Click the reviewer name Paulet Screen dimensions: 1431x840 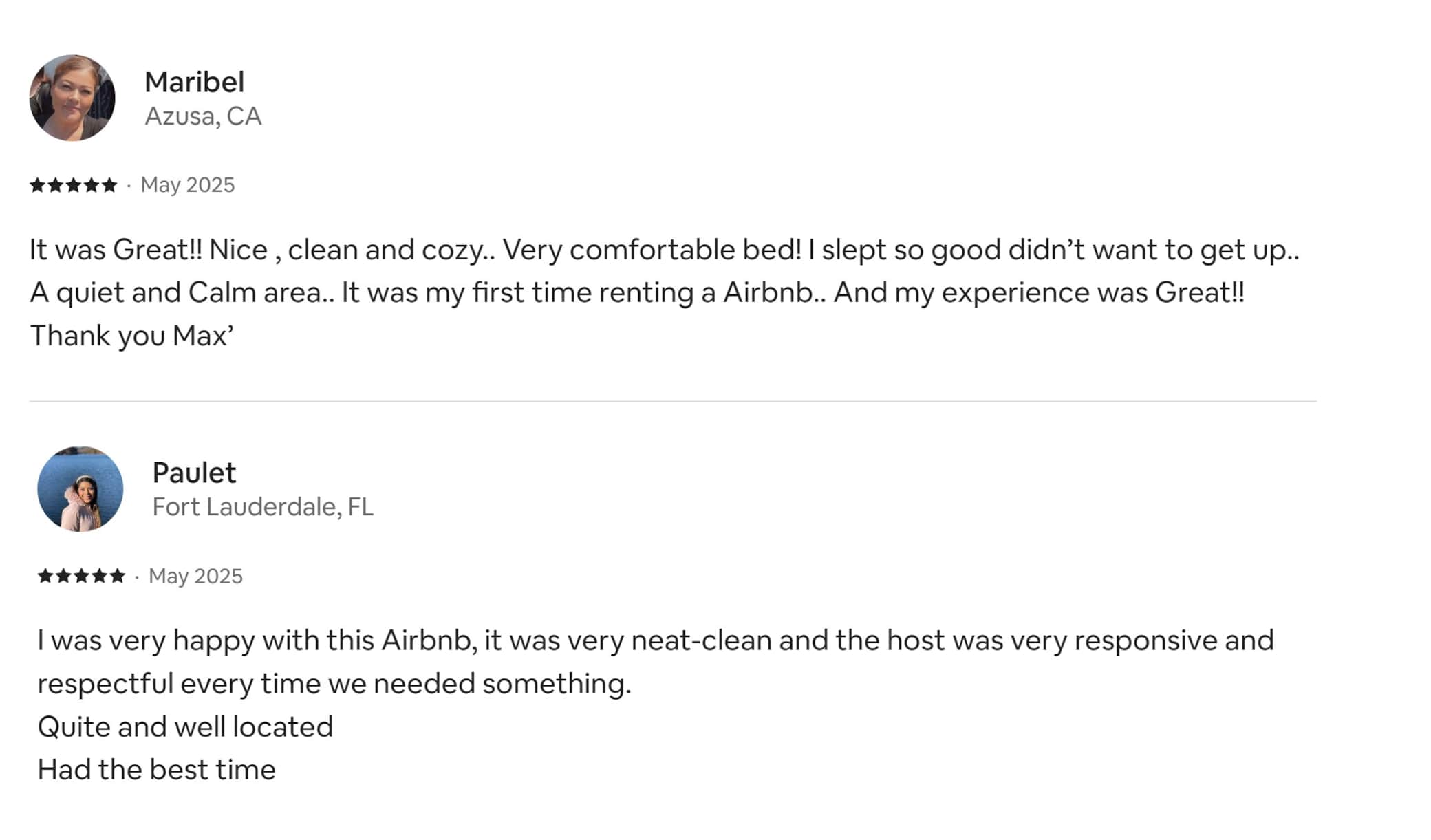click(x=194, y=473)
